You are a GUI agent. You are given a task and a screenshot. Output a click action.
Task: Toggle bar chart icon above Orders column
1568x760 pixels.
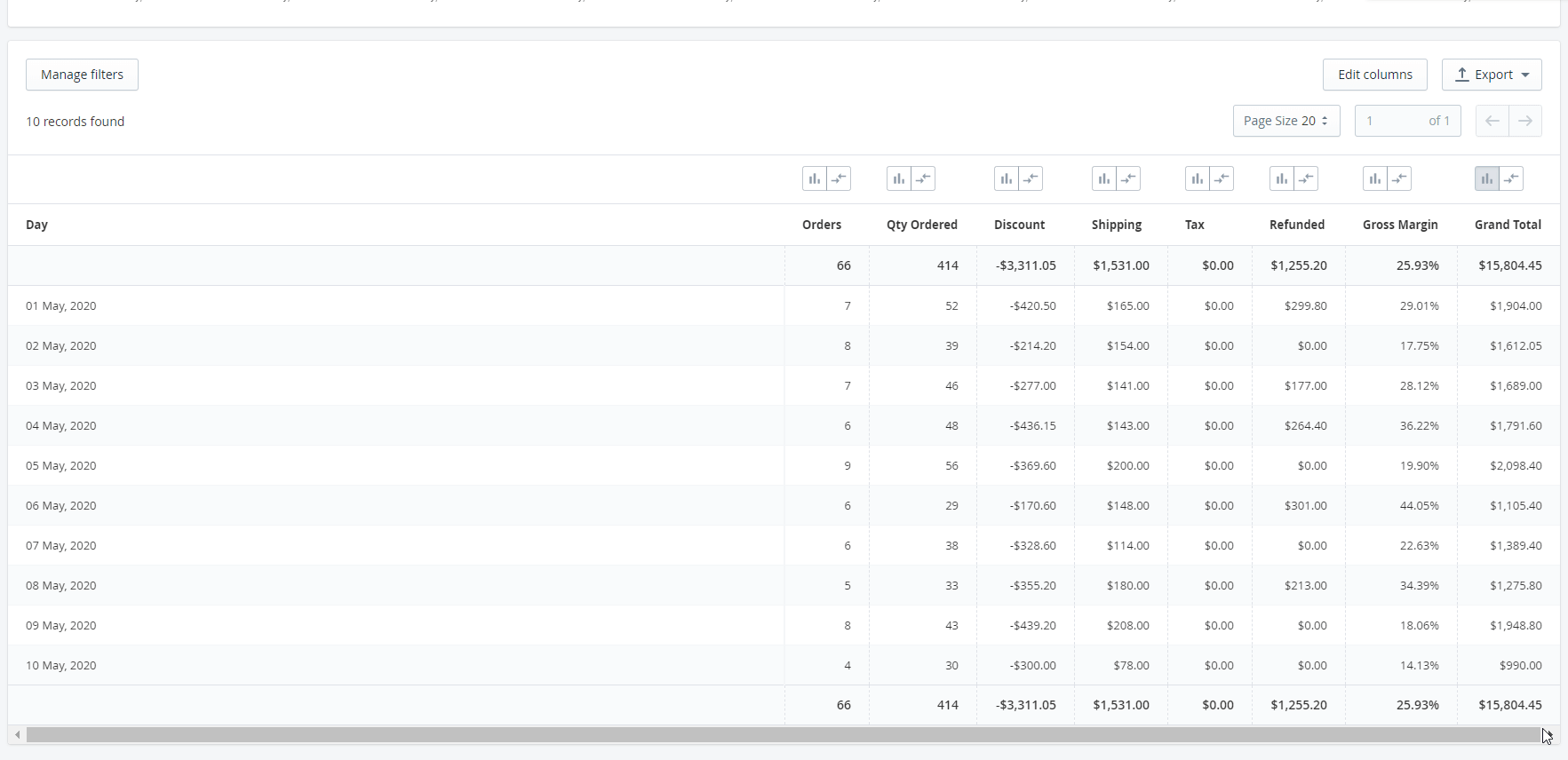(815, 178)
